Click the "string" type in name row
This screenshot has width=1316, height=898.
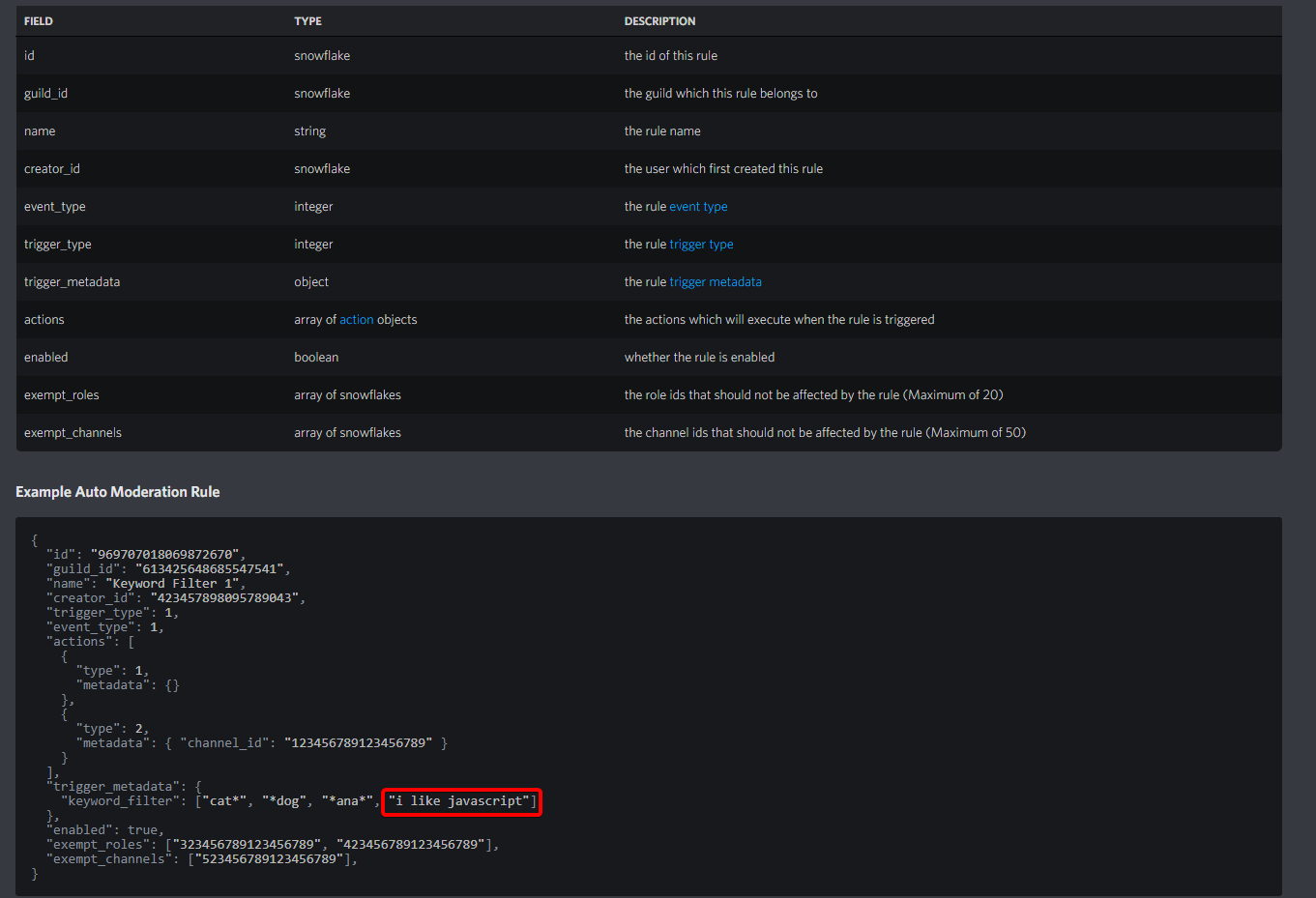(x=309, y=131)
